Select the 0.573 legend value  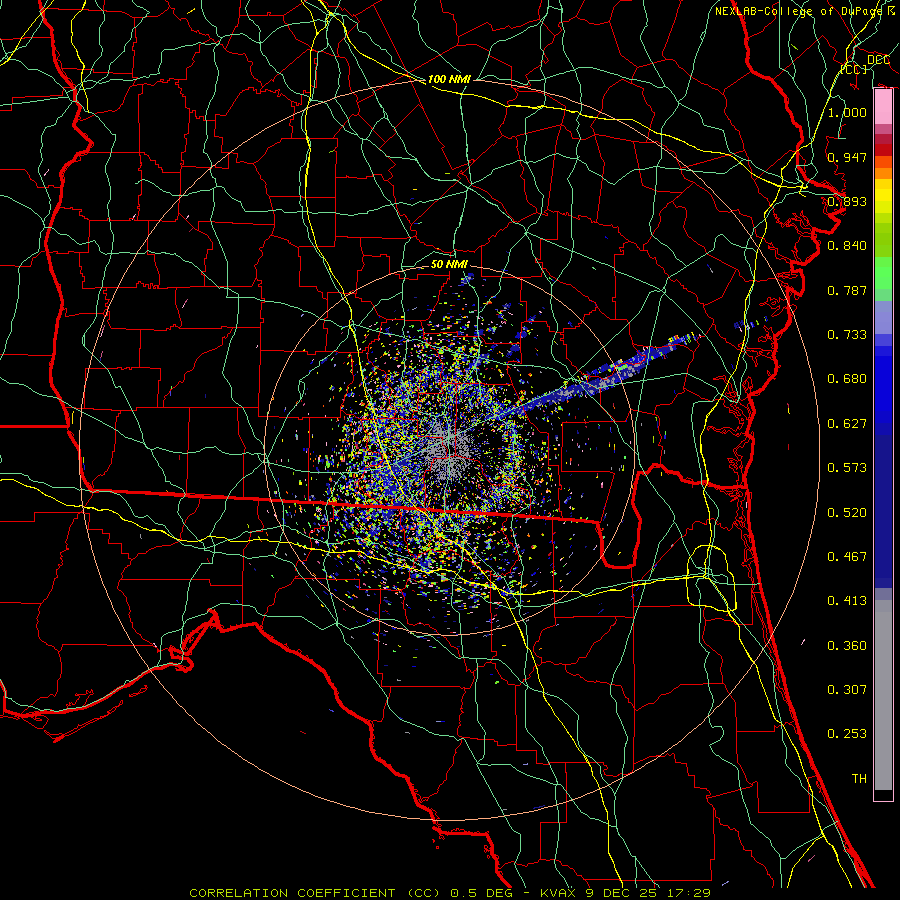pos(847,468)
